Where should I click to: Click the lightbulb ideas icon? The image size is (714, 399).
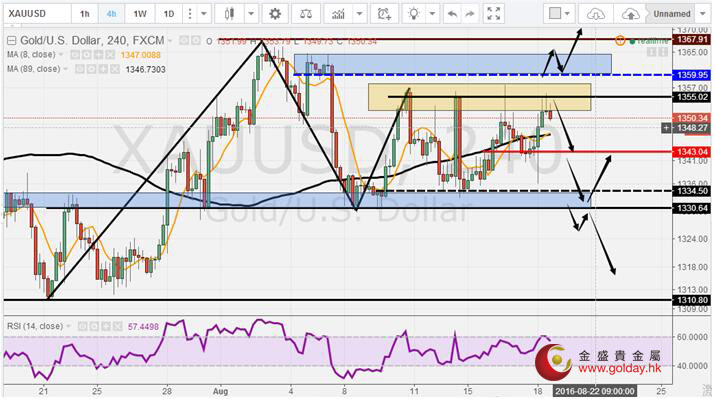point(413,14)
